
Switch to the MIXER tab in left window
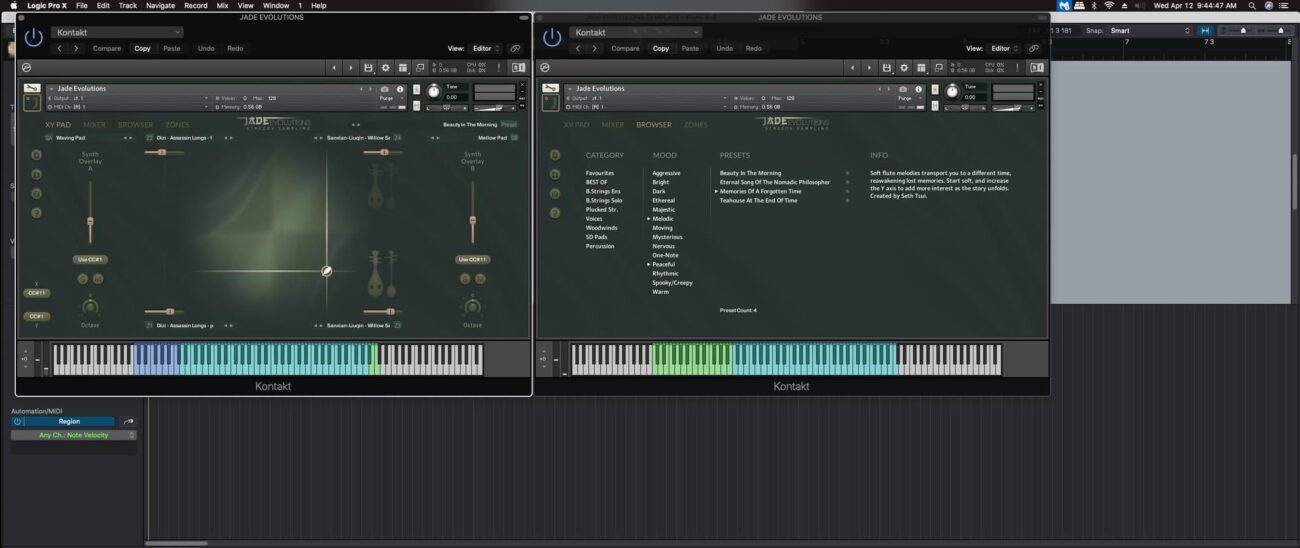(x=94, y=125)
